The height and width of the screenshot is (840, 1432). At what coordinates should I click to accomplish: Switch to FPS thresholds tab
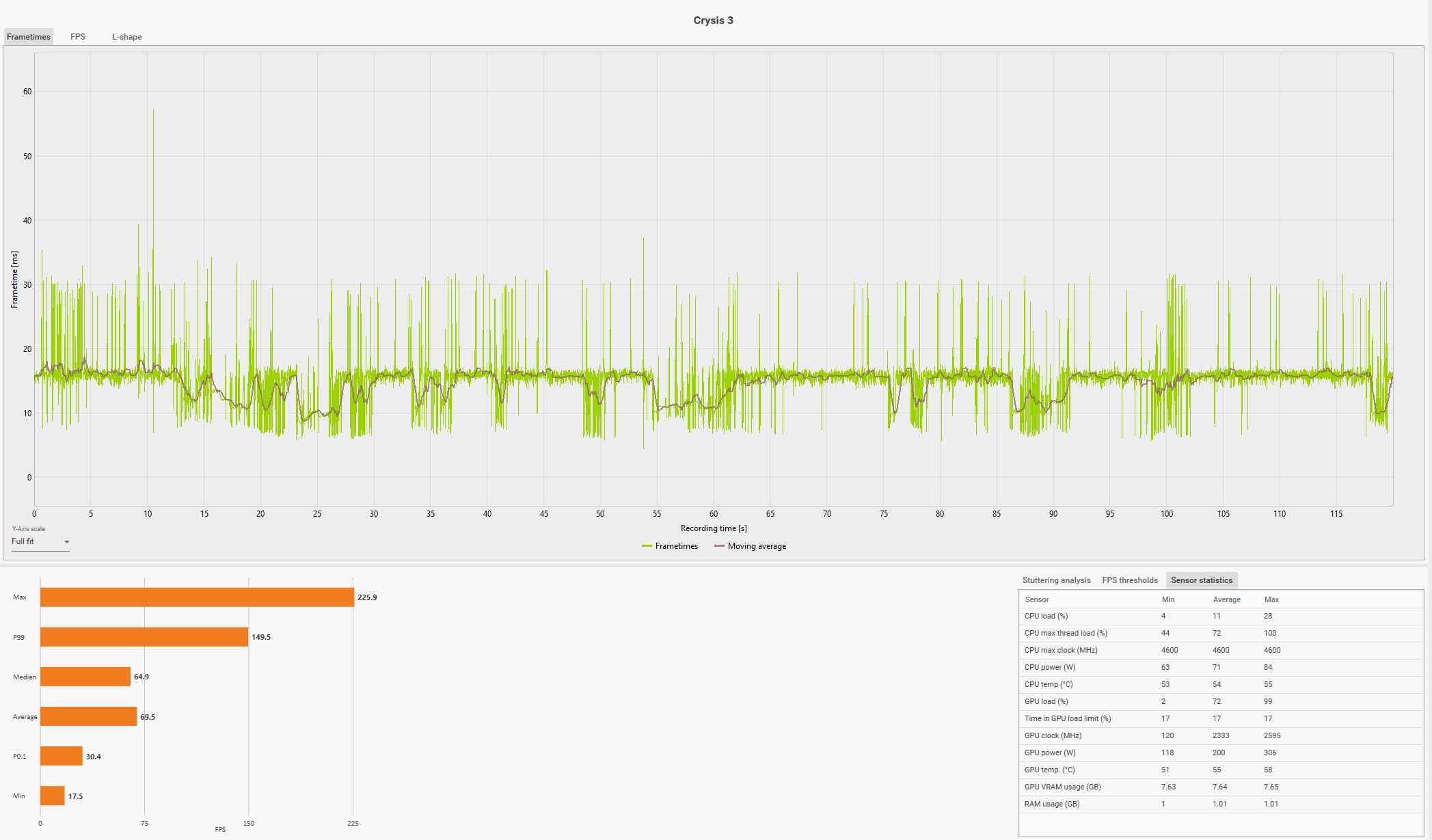1129,580
